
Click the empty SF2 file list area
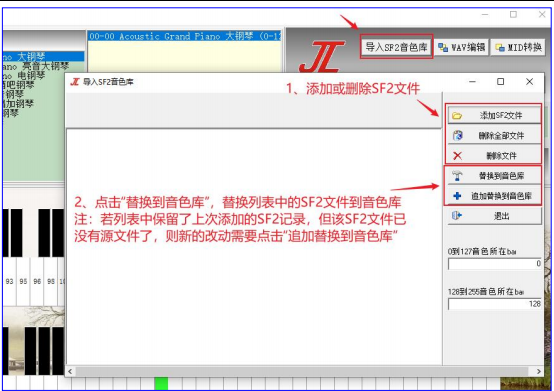[x=254, y=247]
